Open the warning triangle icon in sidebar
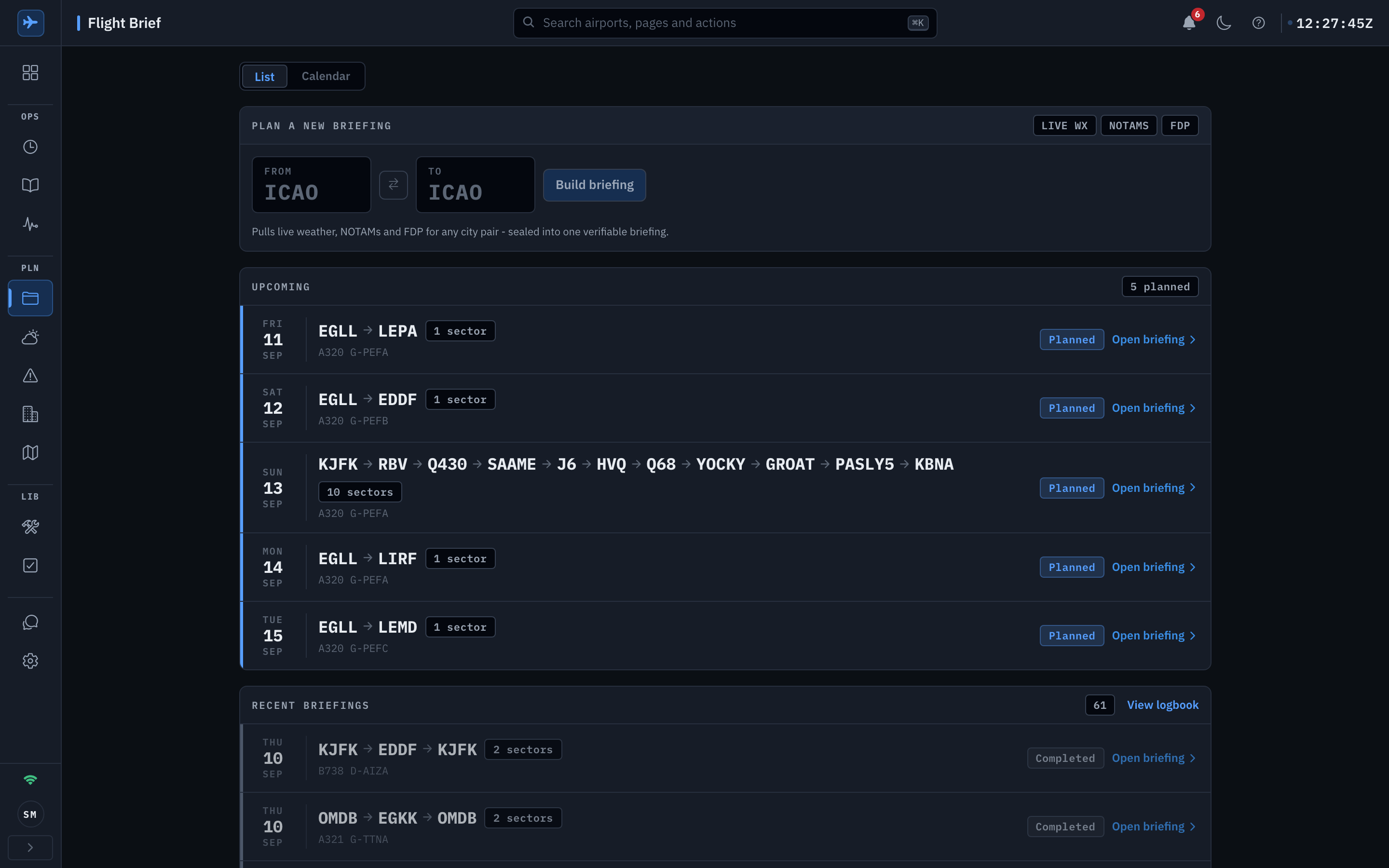This screenshot has width=1389, height=868. point(30,376)
